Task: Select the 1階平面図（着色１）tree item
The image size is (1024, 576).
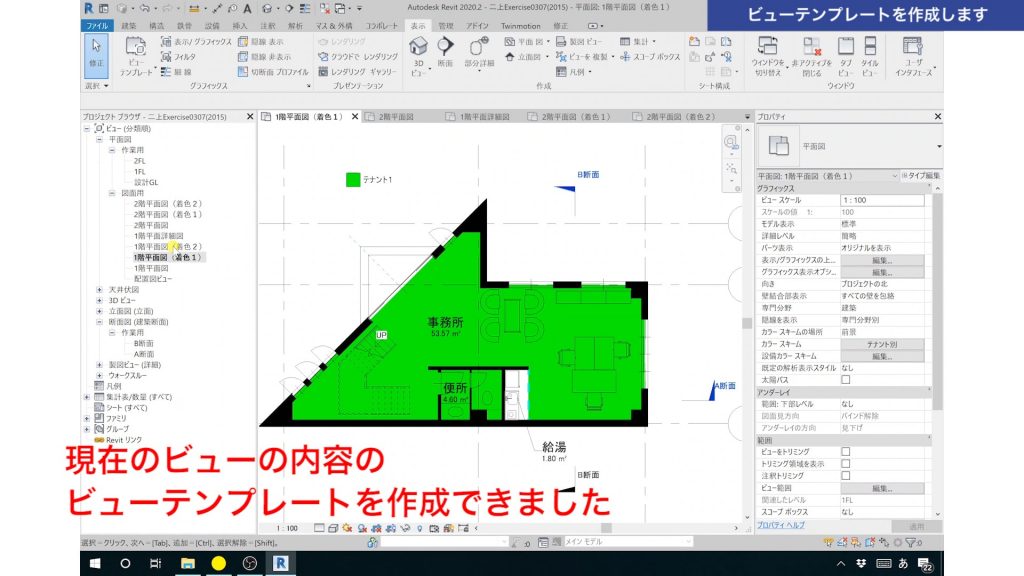Action: (x=166, y=257)
